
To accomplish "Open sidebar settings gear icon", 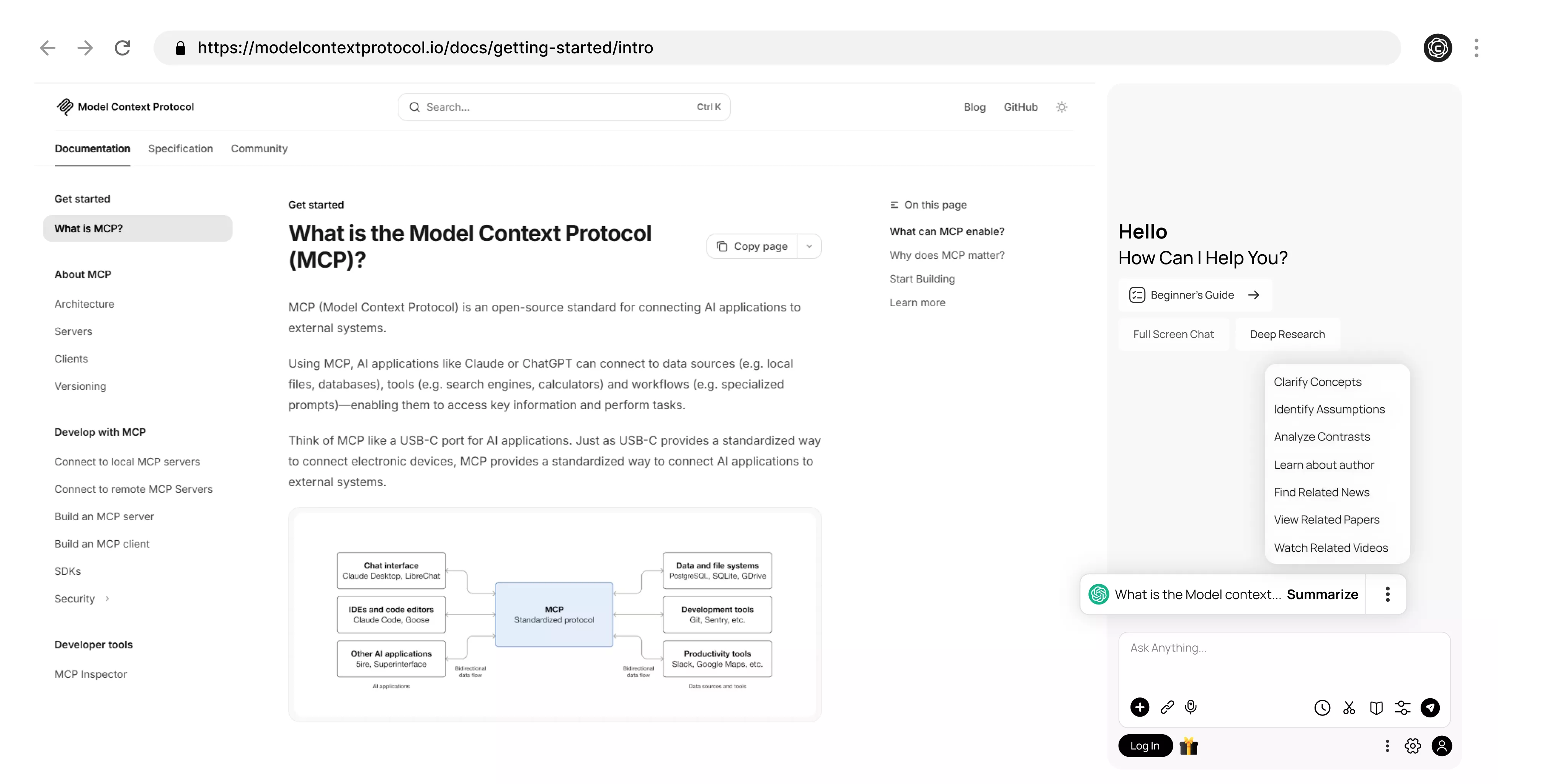I will pyautogui.click(x=1413, y=746).
